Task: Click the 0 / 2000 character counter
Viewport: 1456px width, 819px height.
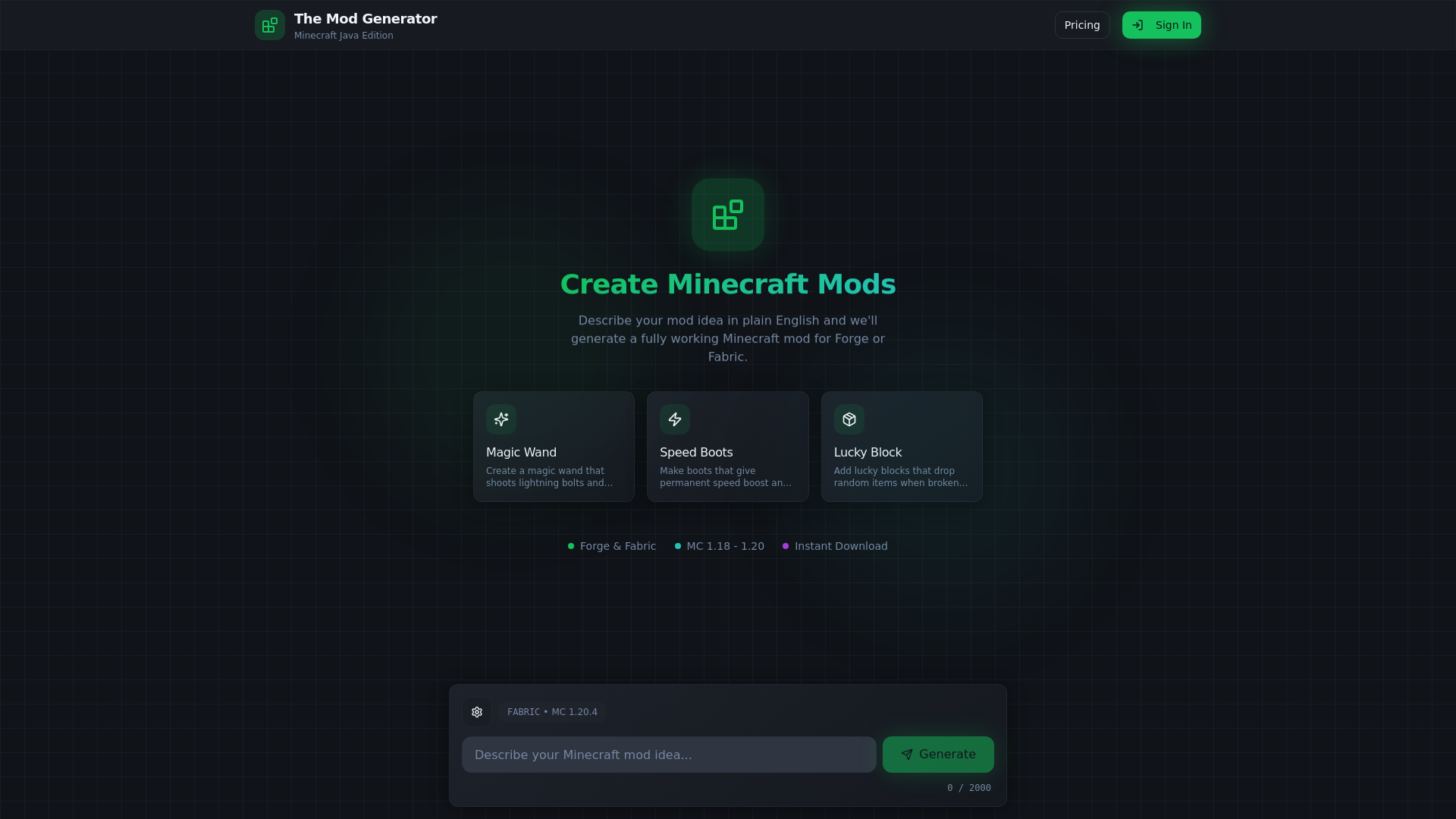Action: pos(969,787)
